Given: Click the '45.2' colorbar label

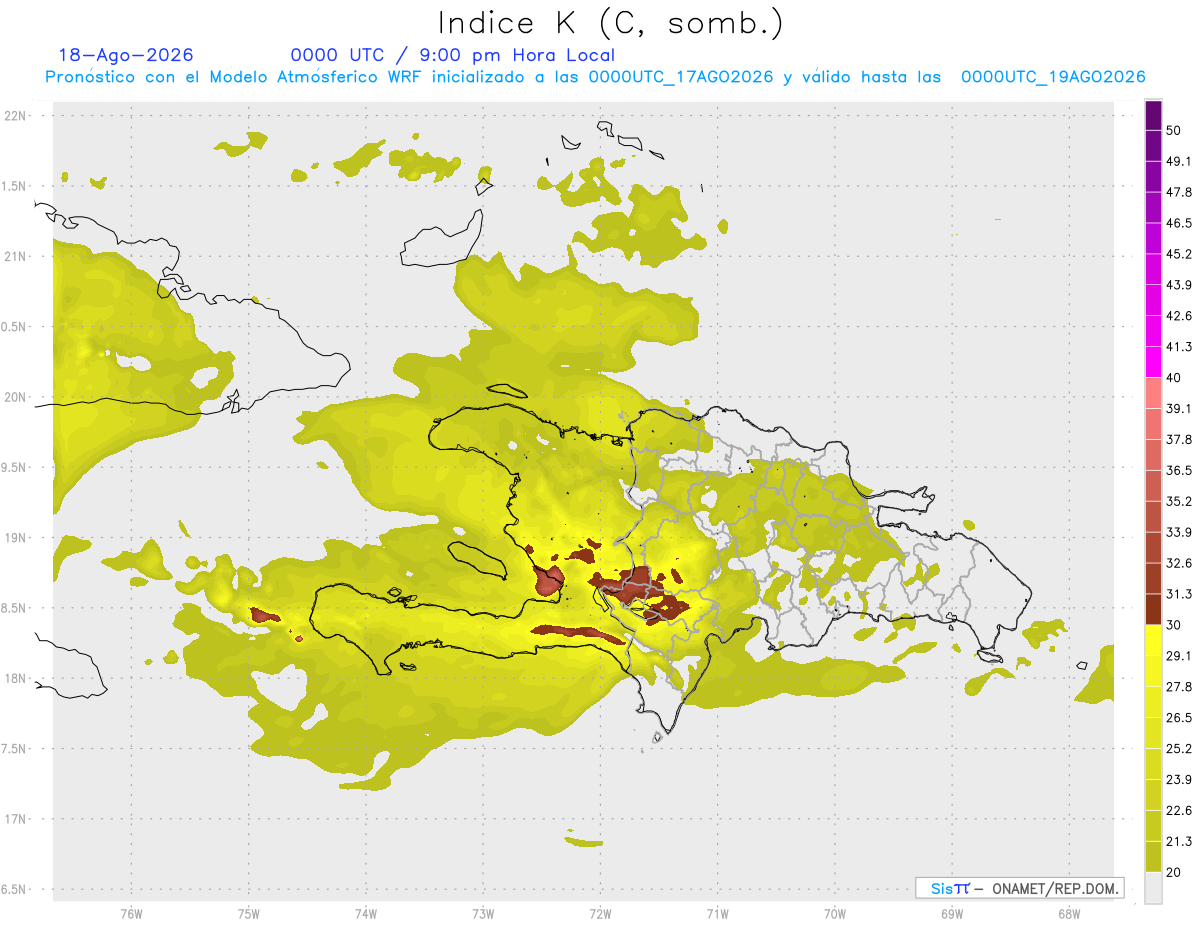Looking at the screenshot, I should [x=1180, y=254].
